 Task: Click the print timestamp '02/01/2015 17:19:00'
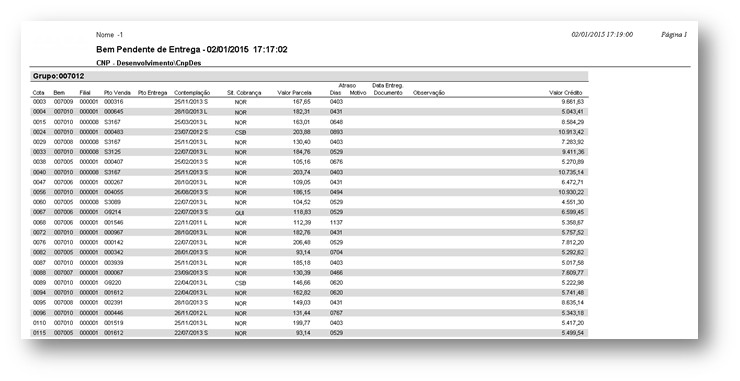pos(602,34)
